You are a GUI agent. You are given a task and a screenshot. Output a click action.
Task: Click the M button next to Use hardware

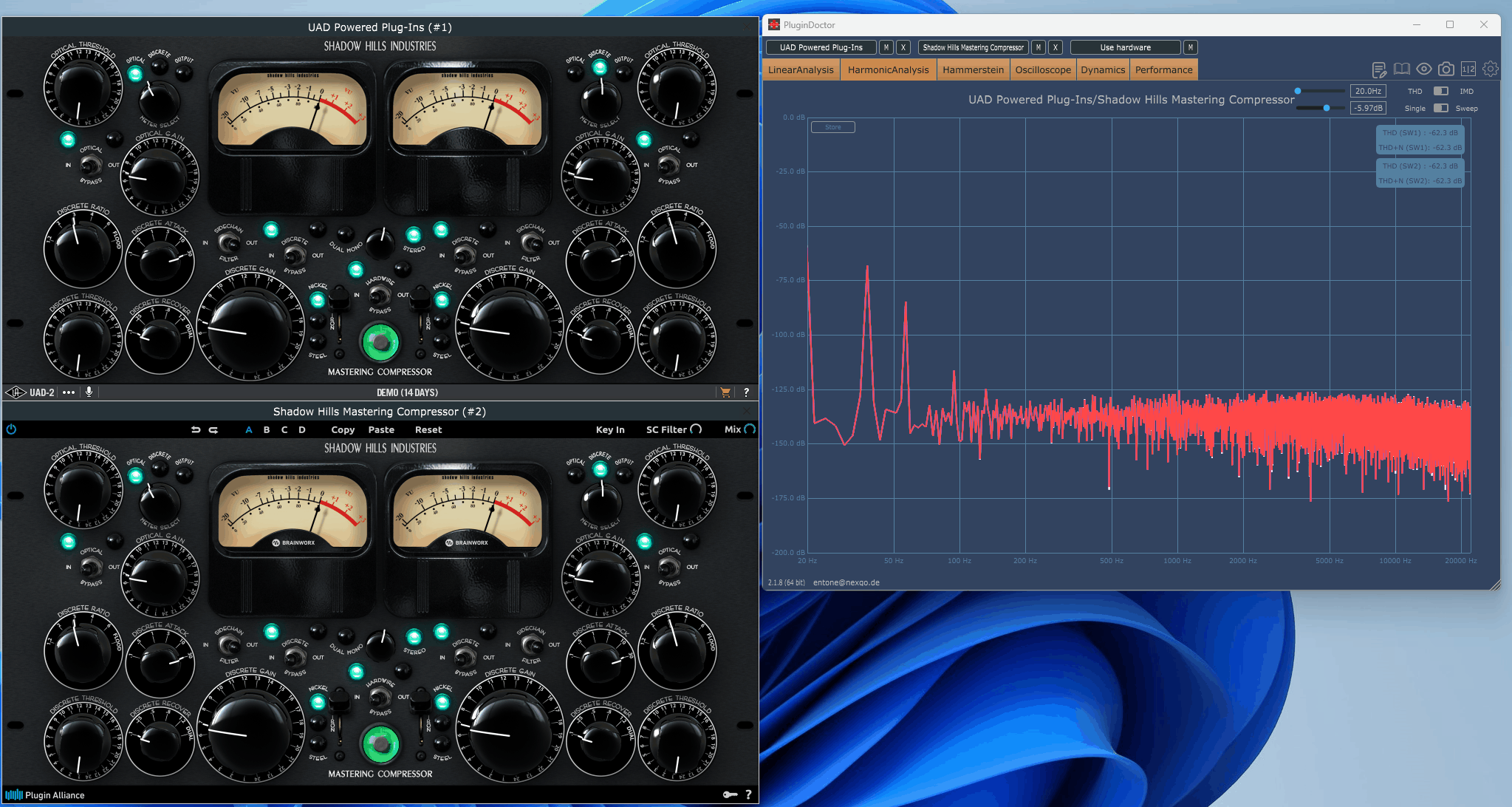click(1190, 47)
